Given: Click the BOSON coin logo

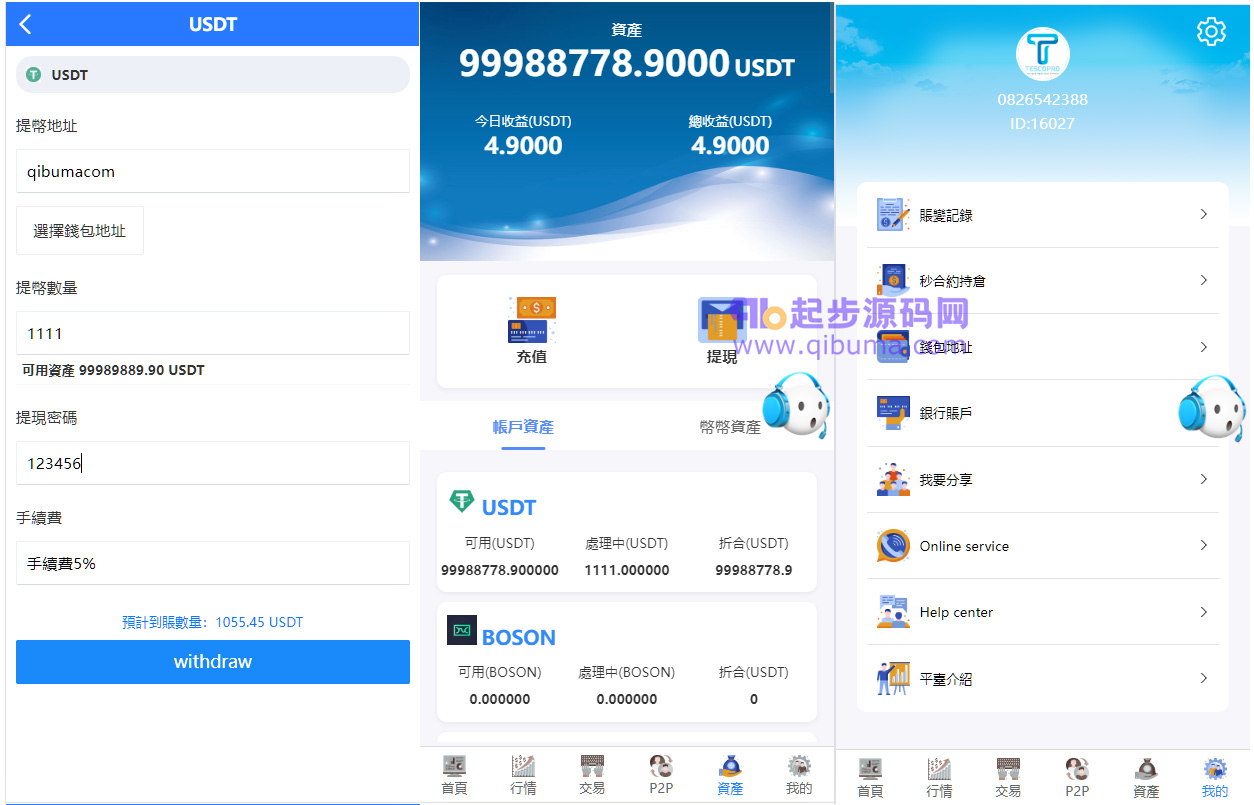Looking at the screenshot, I should [x=462, y=630].
